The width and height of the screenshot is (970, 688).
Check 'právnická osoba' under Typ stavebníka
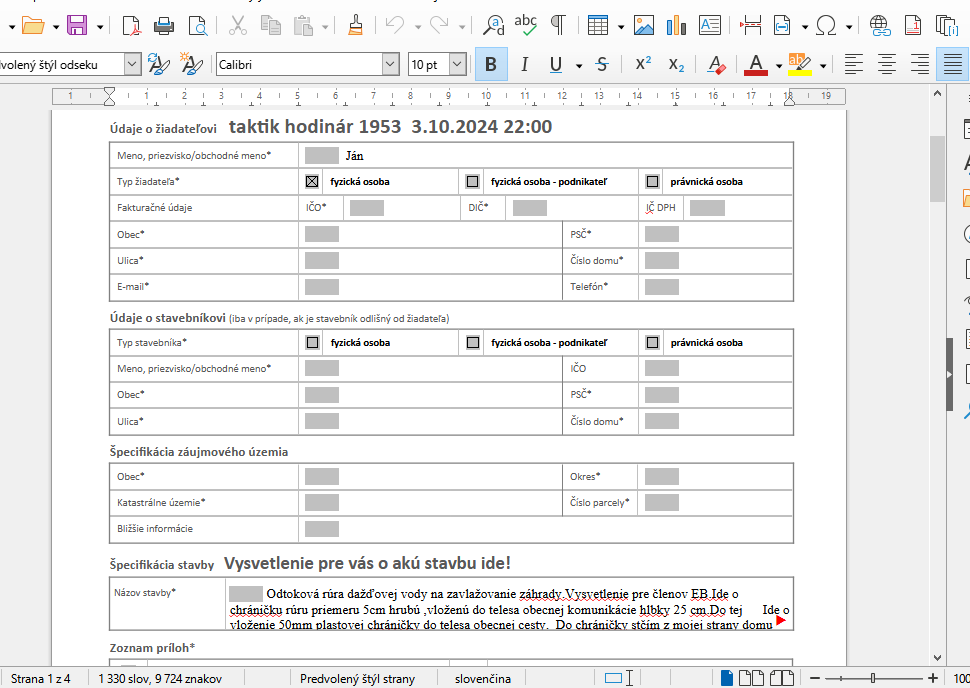tap(652, 342)
